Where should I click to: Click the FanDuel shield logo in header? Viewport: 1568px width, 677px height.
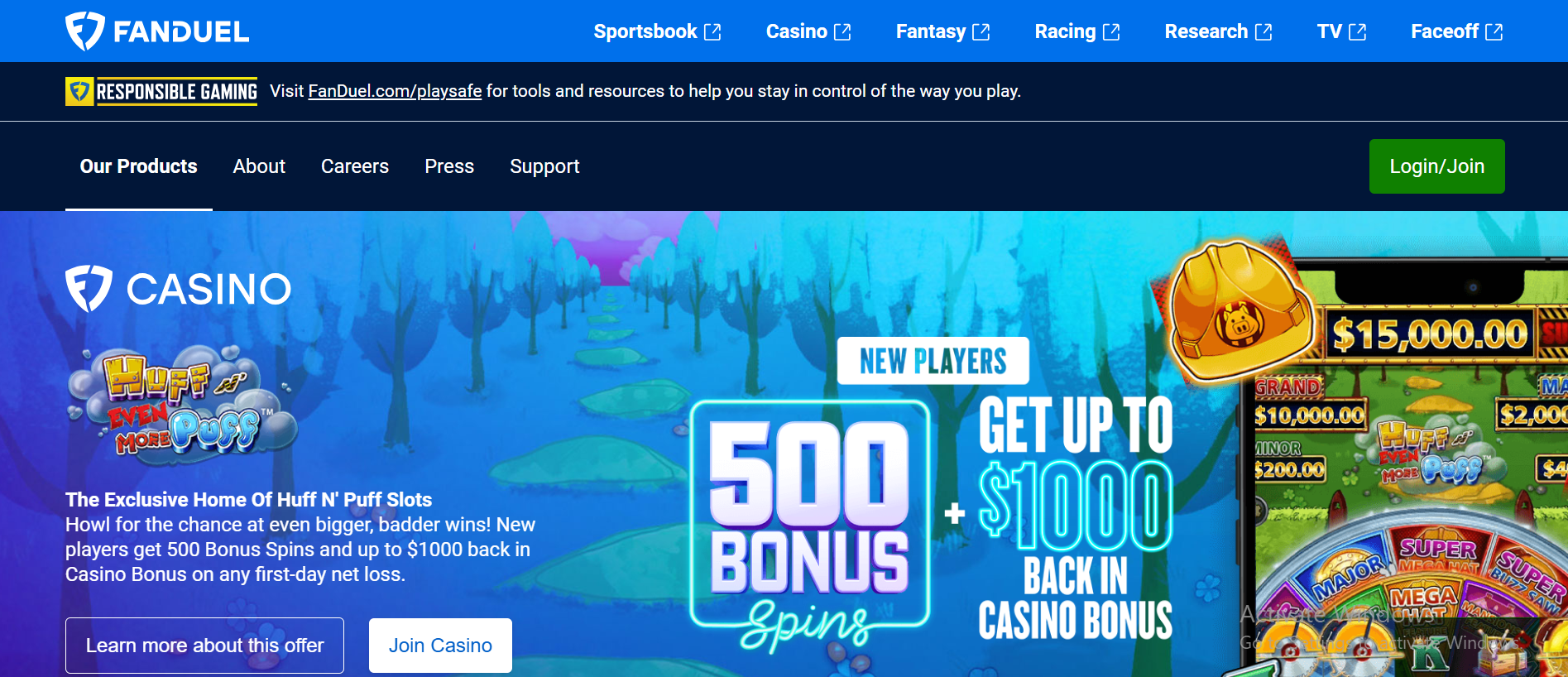click(x=85, y=31)
